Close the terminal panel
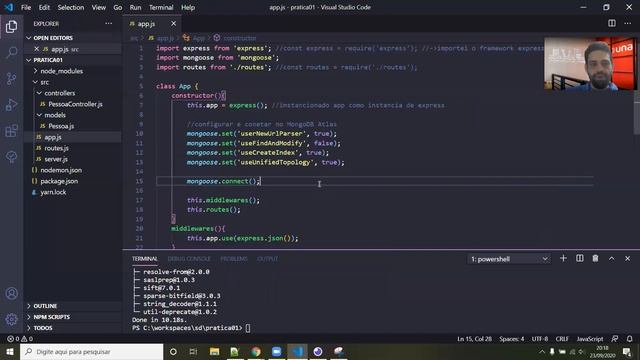The width and height of the screenshot is (640, 360). [627, 258]
